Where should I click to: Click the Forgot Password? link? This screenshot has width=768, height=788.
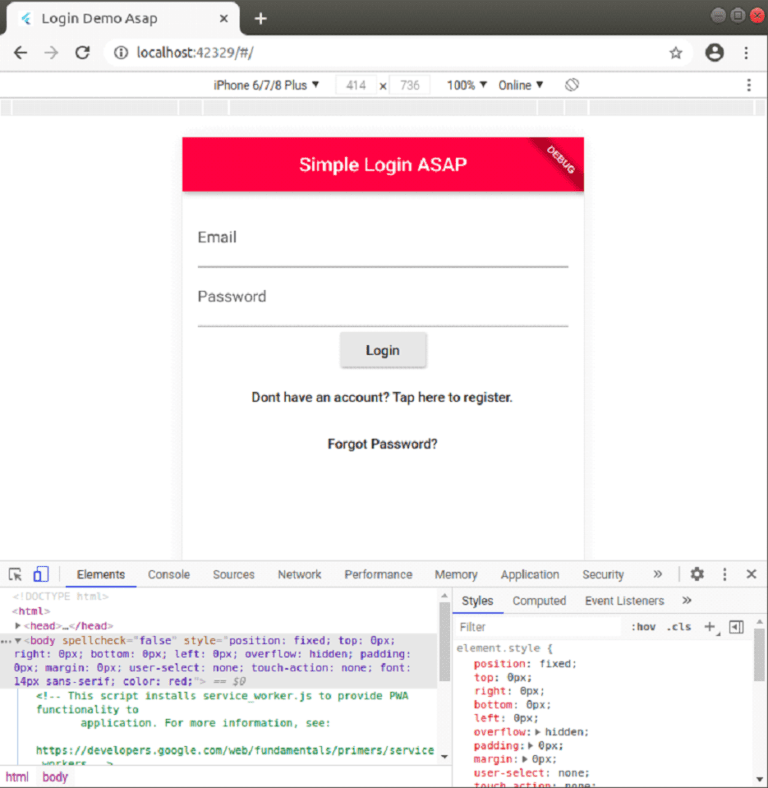[x=382, y=444]
